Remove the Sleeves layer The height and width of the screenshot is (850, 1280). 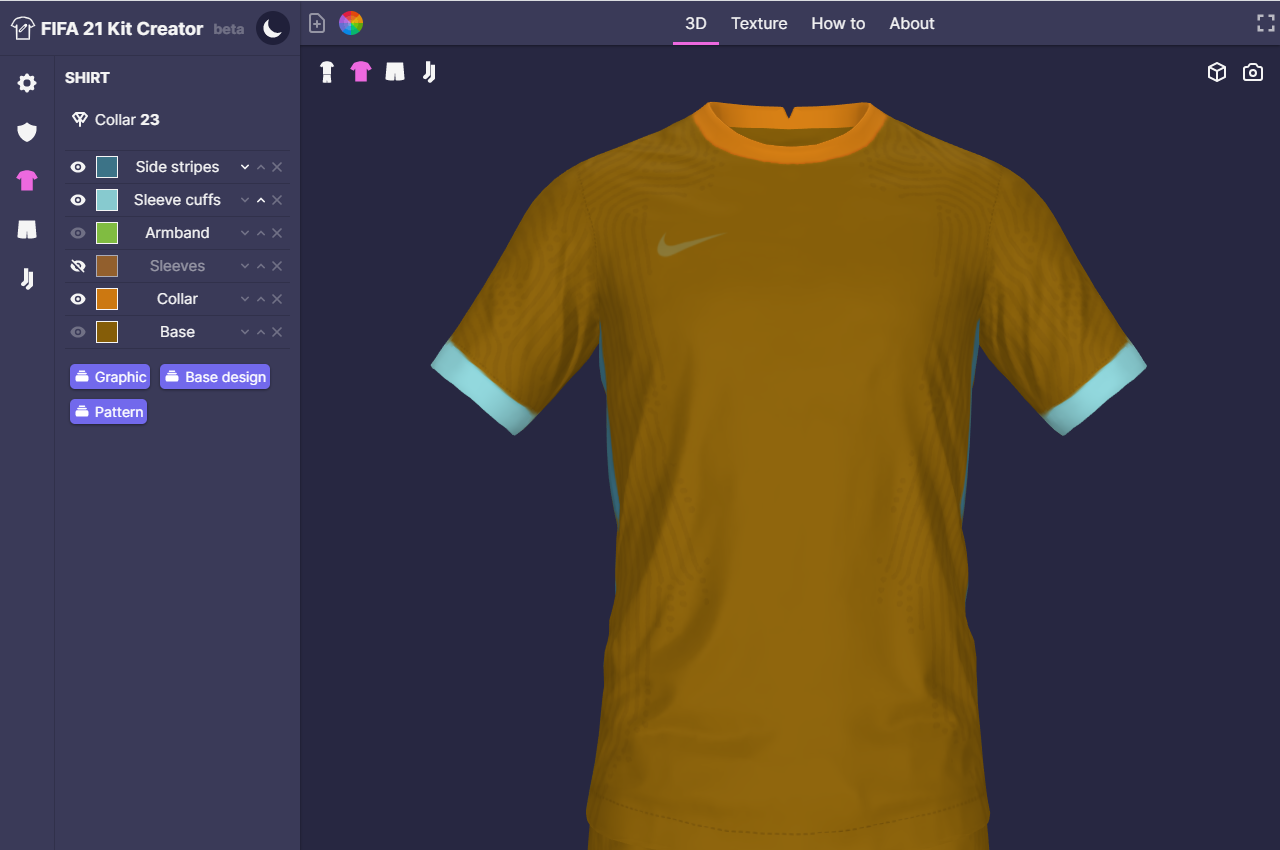pyautogui.click(x=277, y=266)
